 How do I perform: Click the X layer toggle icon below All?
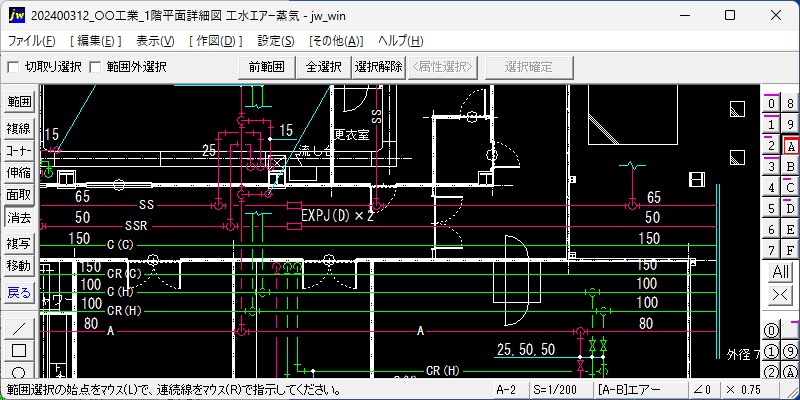point(780,294)
